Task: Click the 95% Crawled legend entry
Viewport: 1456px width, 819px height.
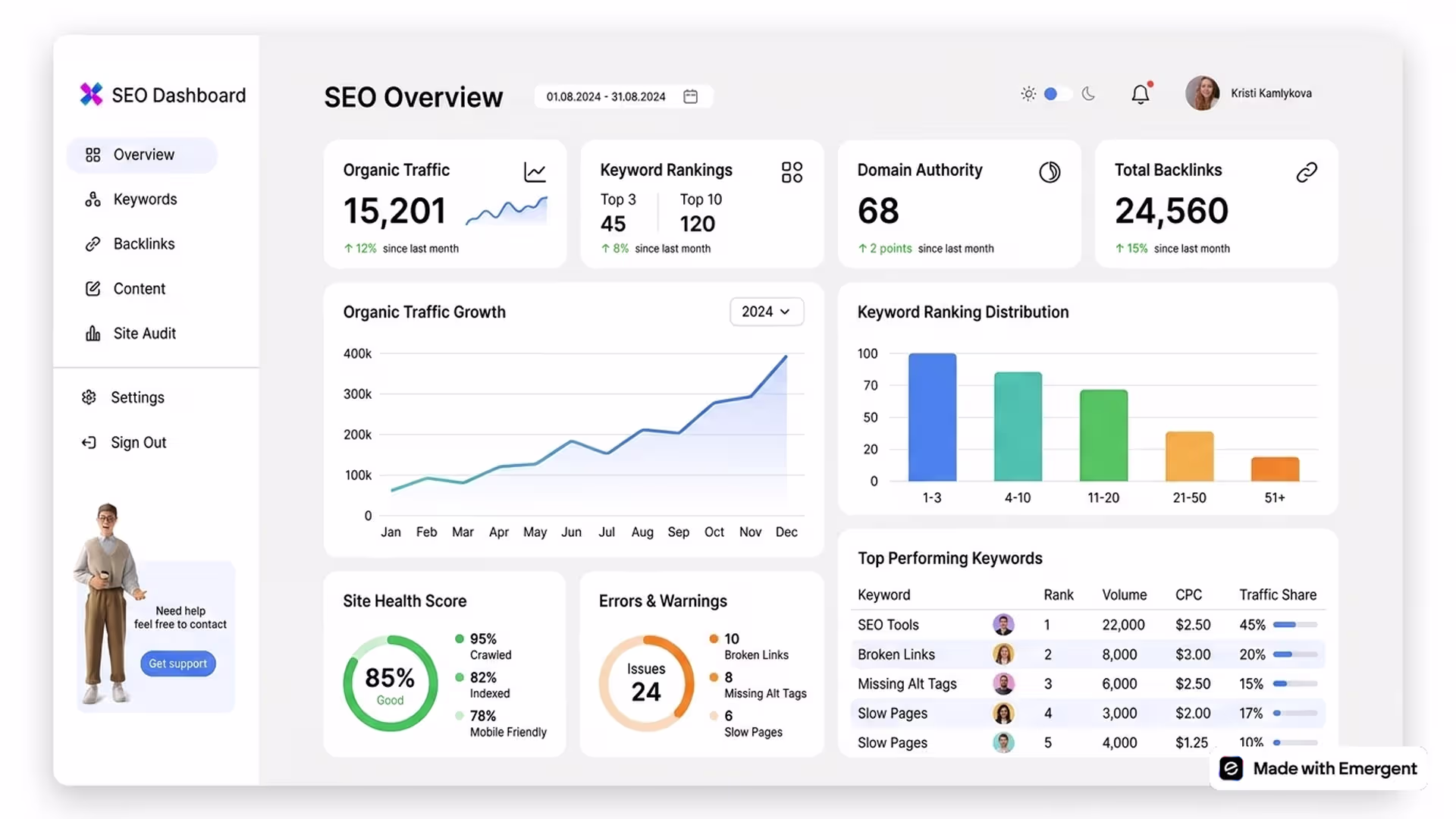Action: pyautogui.click(x=484, y=646)
